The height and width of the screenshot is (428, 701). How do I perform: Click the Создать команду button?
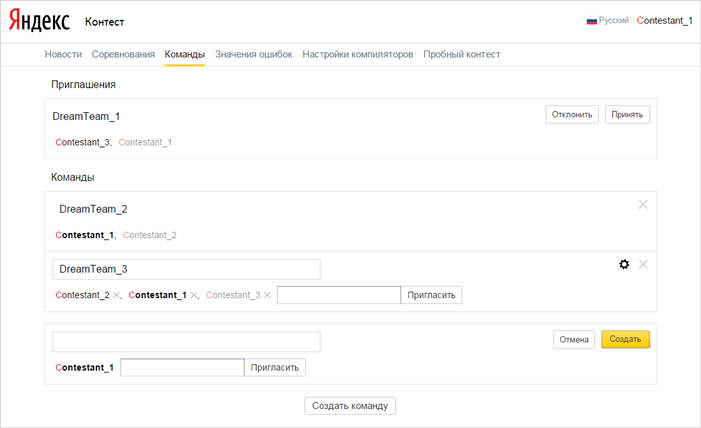pos(350,405)
